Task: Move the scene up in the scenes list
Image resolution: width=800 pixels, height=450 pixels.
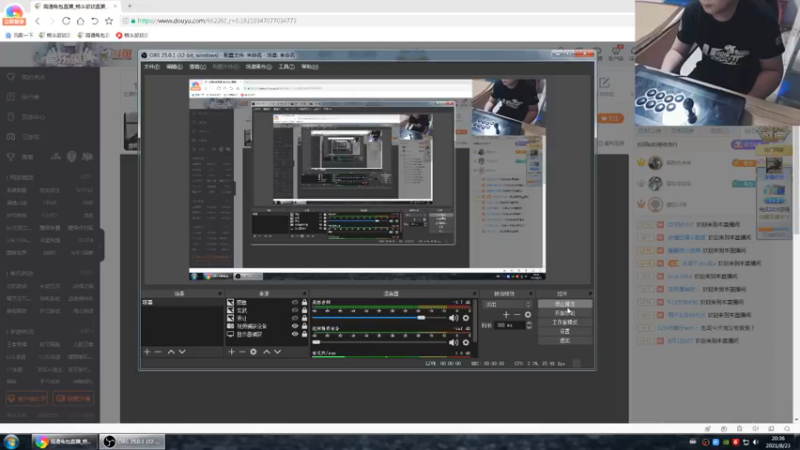Action: [x=171, y=352]
